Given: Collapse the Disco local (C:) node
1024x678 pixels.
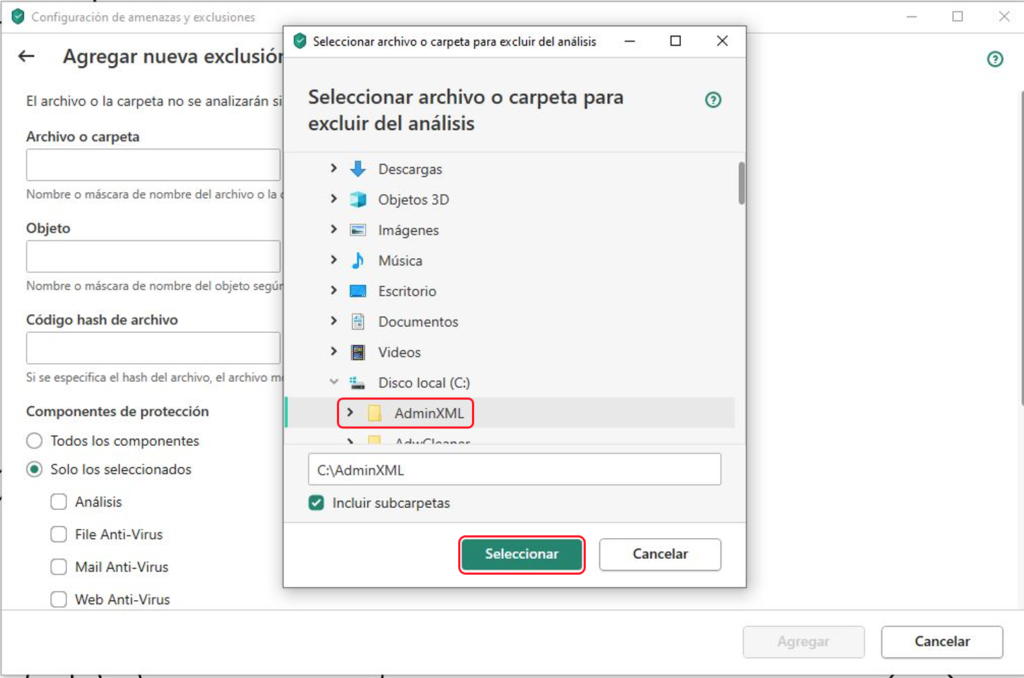Looking at the screenshot, I should pos(334,383).
